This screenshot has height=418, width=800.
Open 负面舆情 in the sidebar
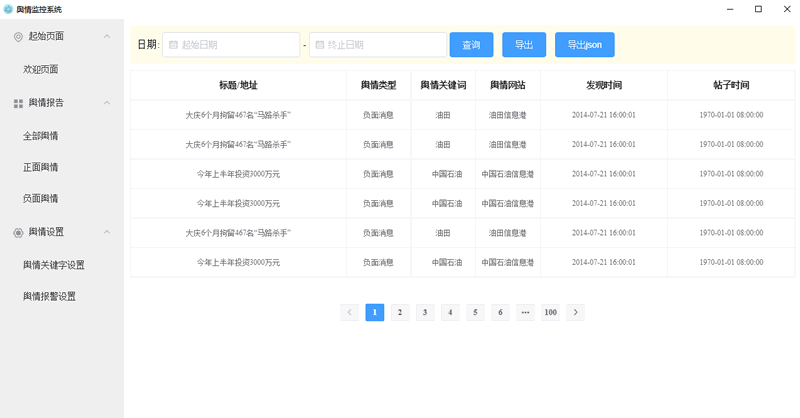[x=41, y=198]
